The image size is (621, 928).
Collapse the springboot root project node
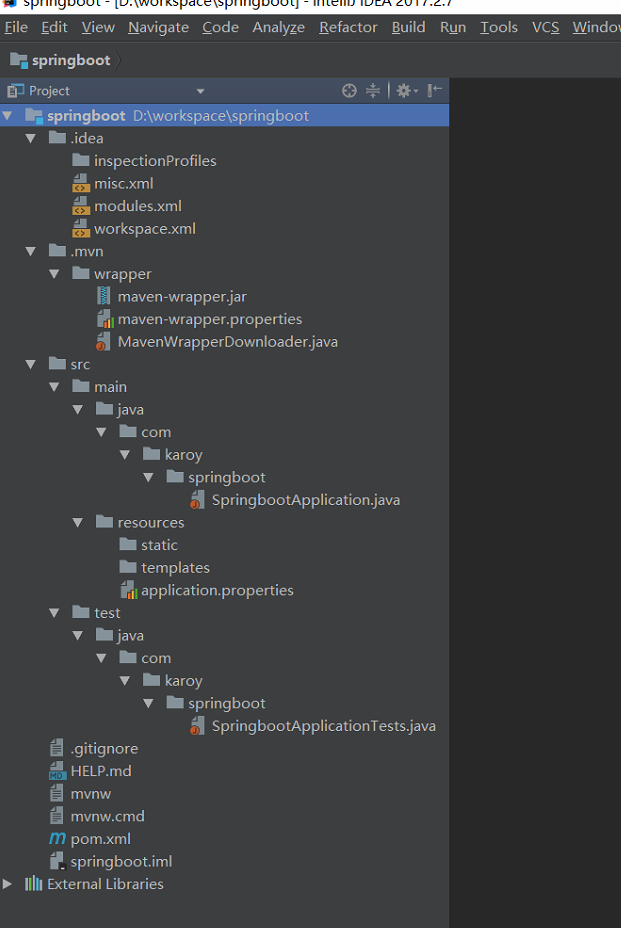pos(8,116)
